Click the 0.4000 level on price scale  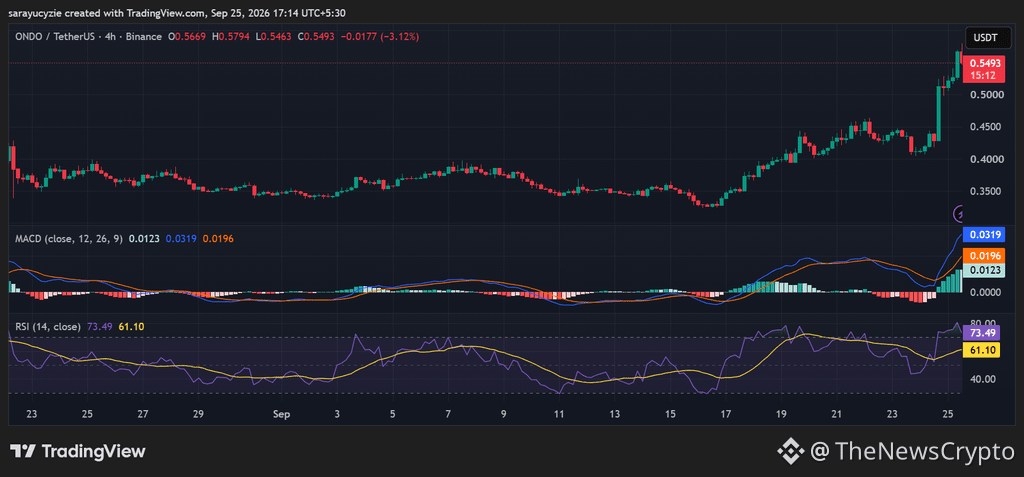click(x=982, y=159)
